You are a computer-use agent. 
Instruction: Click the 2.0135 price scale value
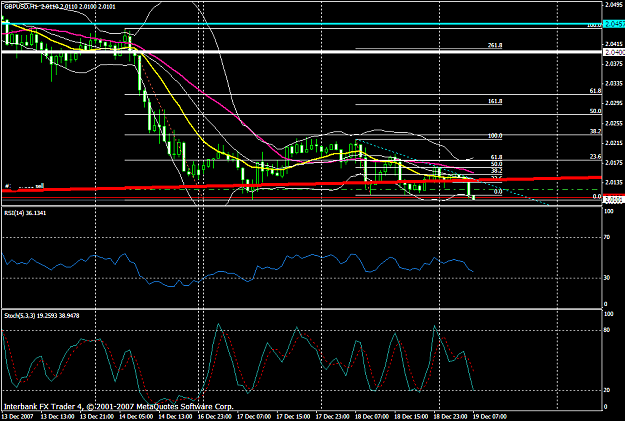tap(614, 183)
